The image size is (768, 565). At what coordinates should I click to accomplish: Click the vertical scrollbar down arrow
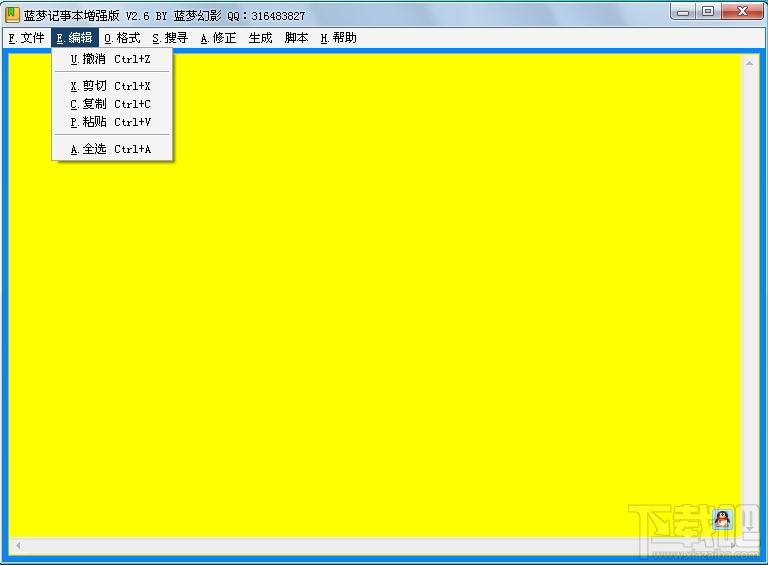point(749,528)
